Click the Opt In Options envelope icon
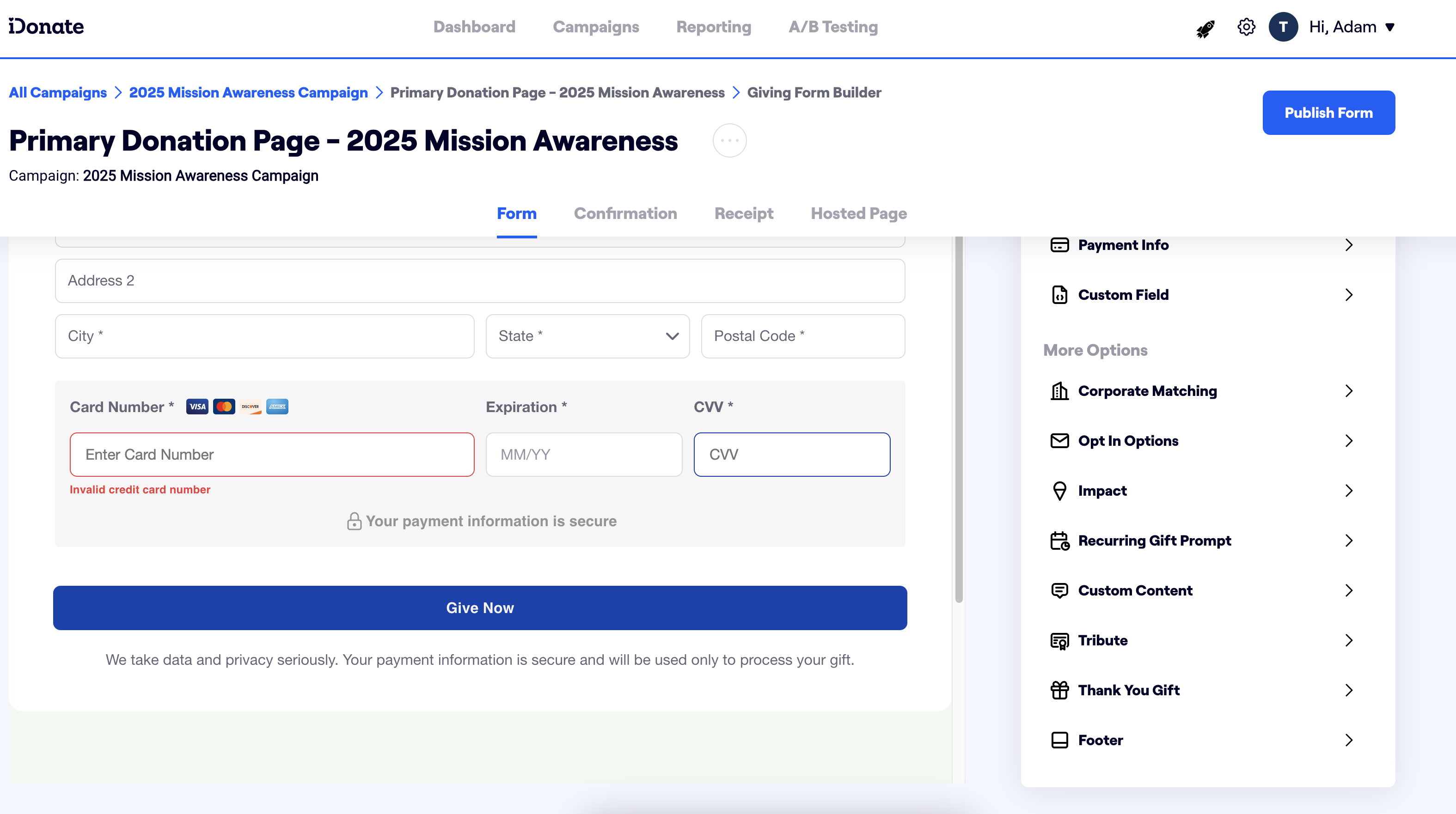1456x814 pixels. coord(1059,441)
